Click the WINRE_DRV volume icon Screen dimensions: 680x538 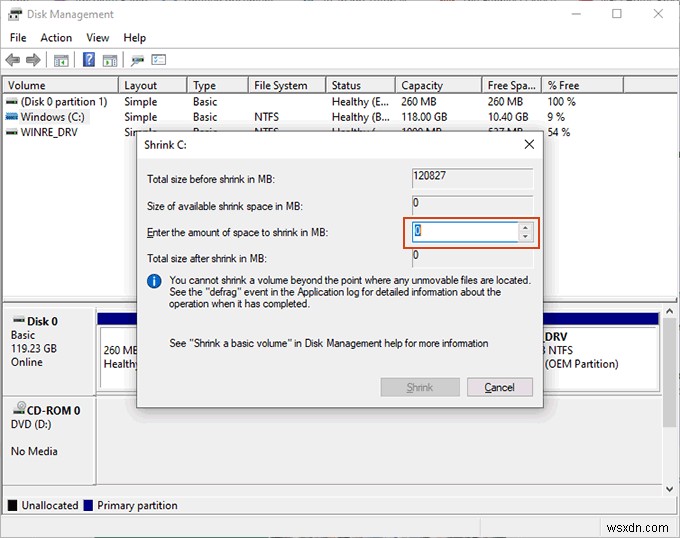[12, 132]
